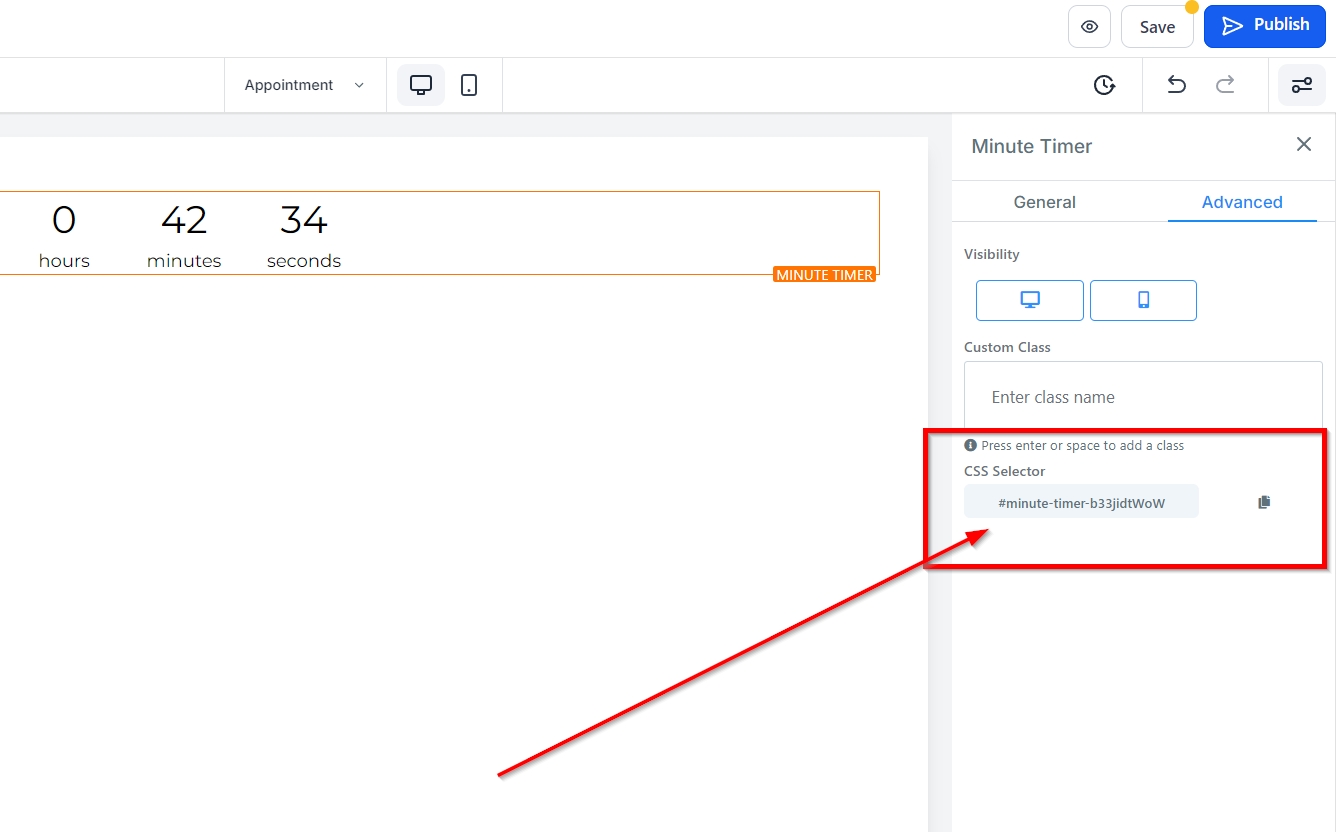Close the Minute Timer panel
The image size is (1336, 832).
tap(1303, 144)
